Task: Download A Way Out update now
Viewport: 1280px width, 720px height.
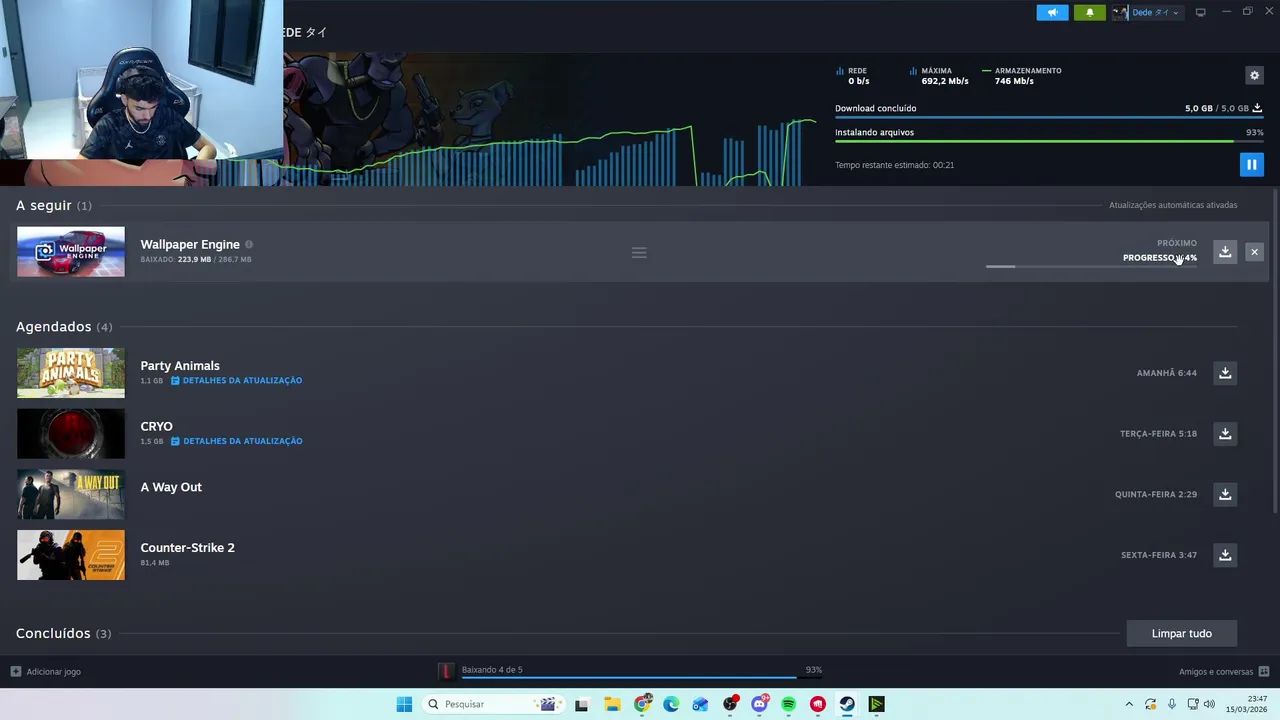Action: coord(1225,494)
